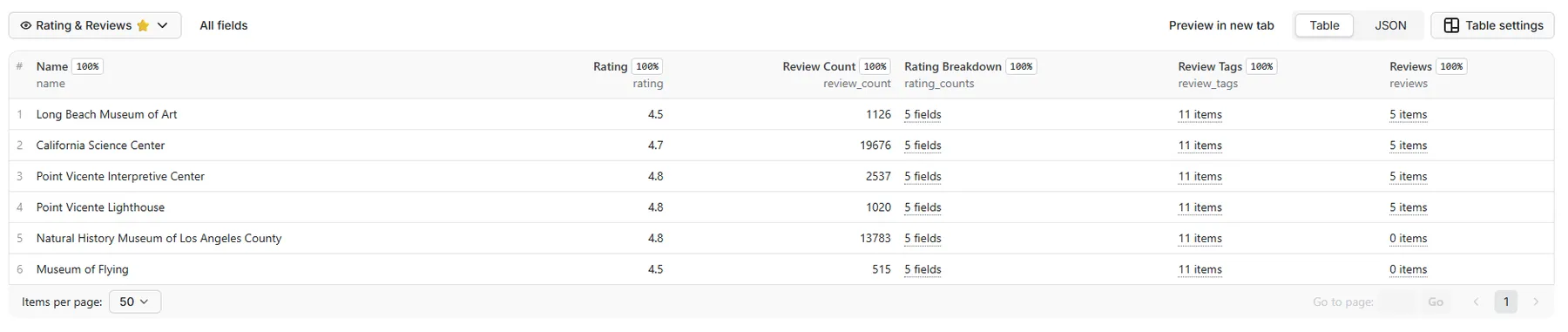Open 5 items reviews for Long Beach Museum
This screenshot has width=1568, height=332.
coord(1408,114)
